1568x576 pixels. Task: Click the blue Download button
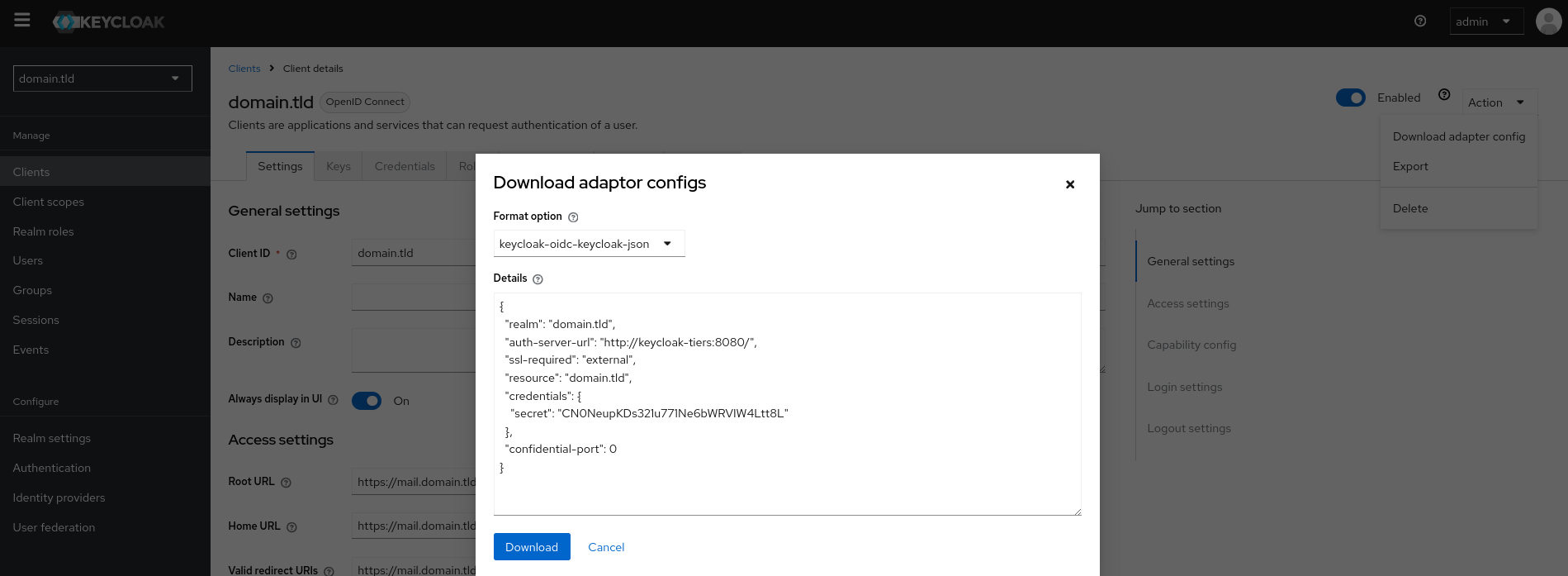pyautogui.click(x=532, y=547)
